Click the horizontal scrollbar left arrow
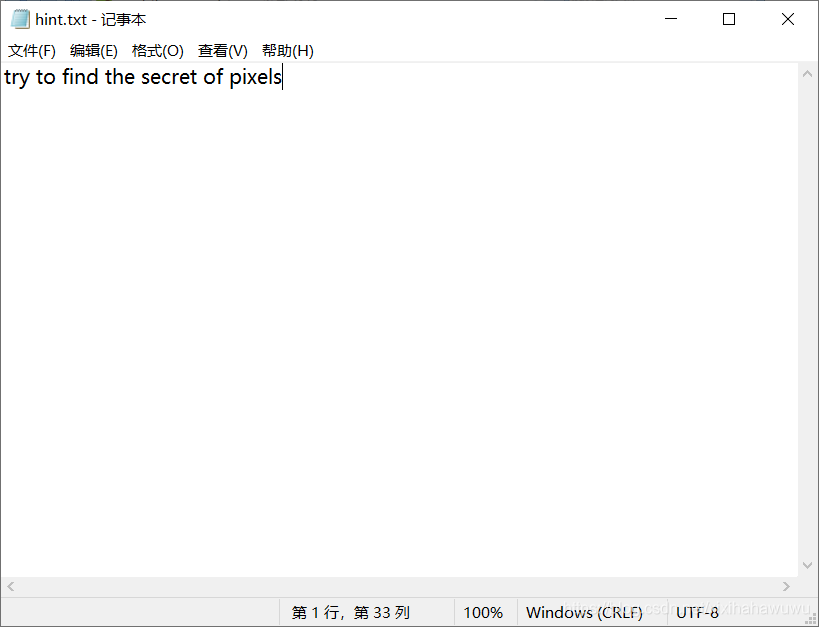 (x=10, y=586)
